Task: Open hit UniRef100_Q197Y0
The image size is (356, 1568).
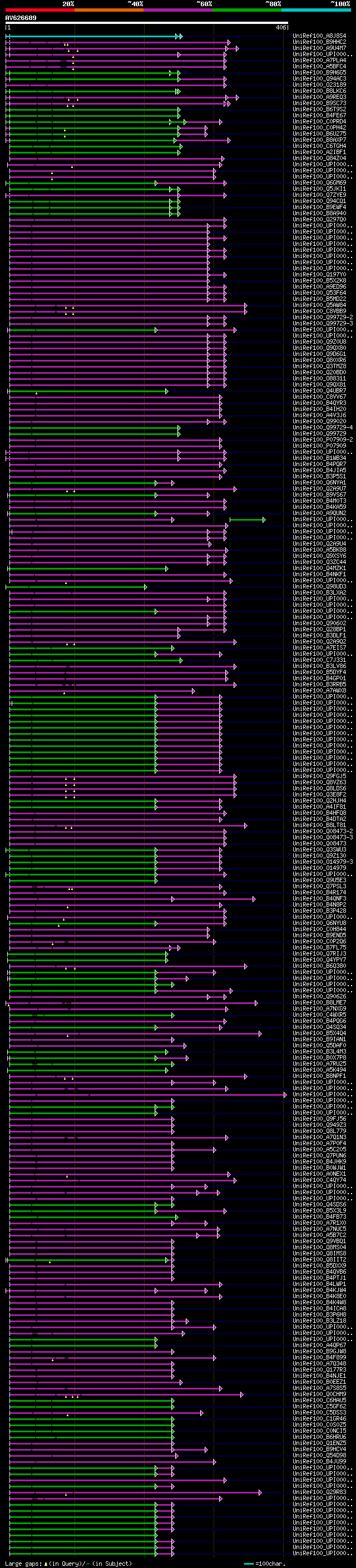Action: click(x=319, y=275)
